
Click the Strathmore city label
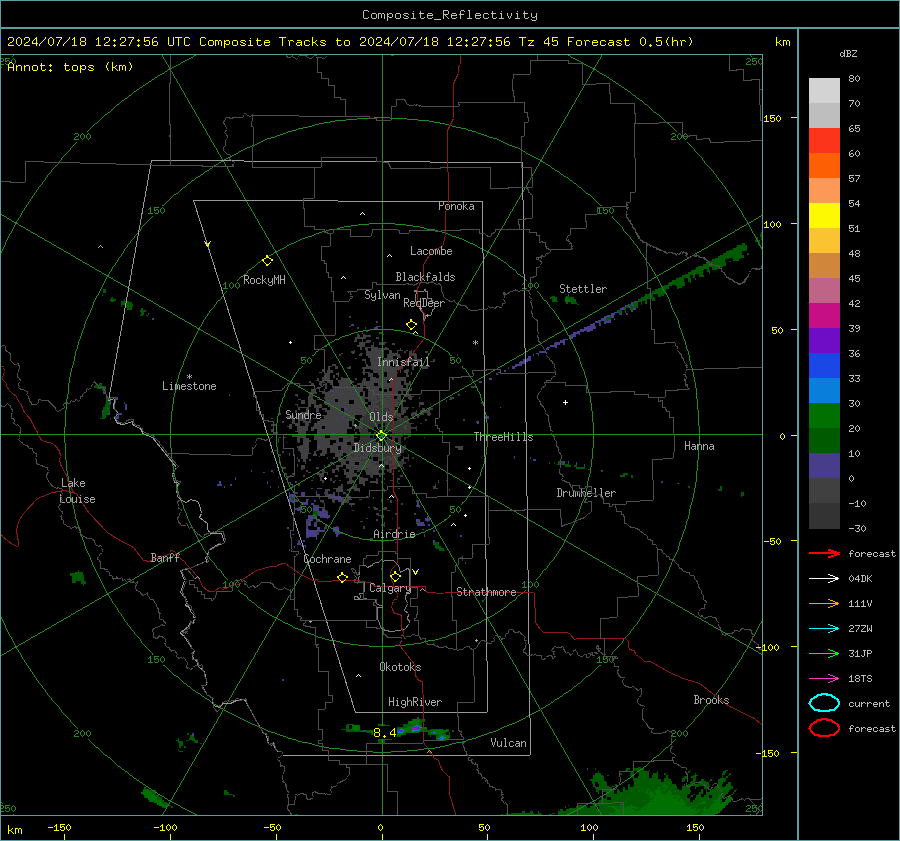(486, 592)
